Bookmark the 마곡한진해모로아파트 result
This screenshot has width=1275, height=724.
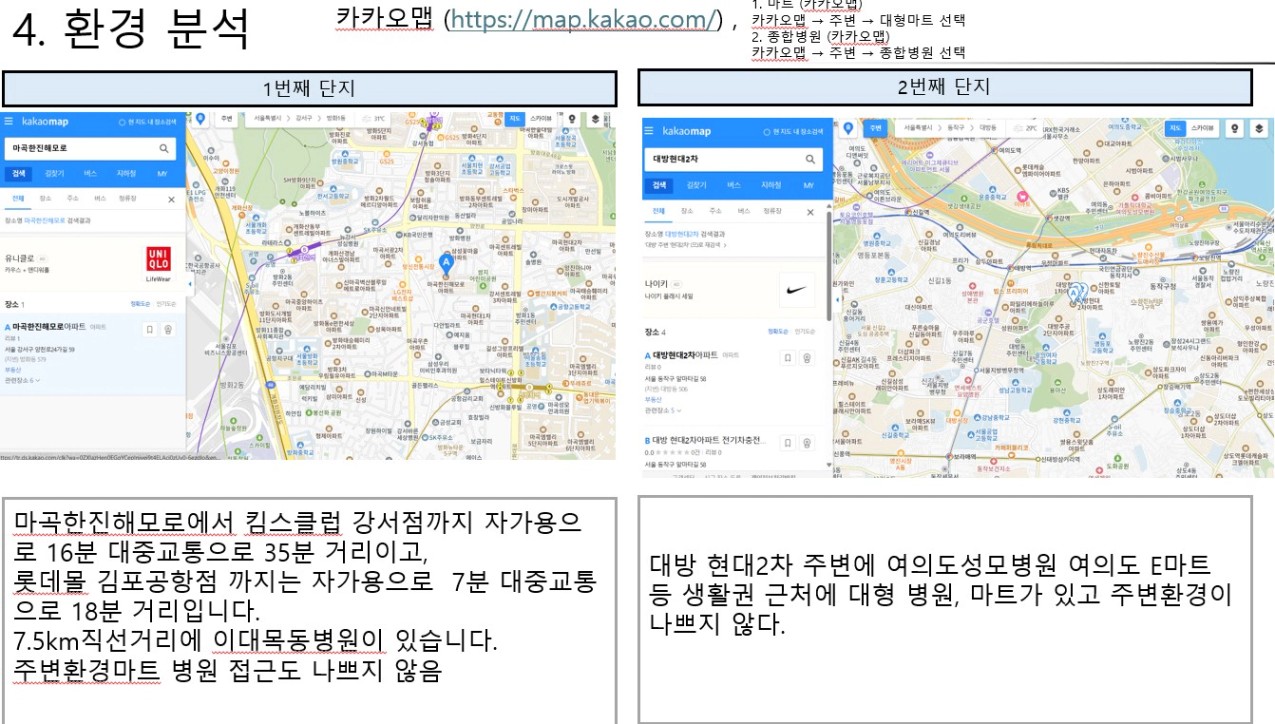[x=149, y=328]
